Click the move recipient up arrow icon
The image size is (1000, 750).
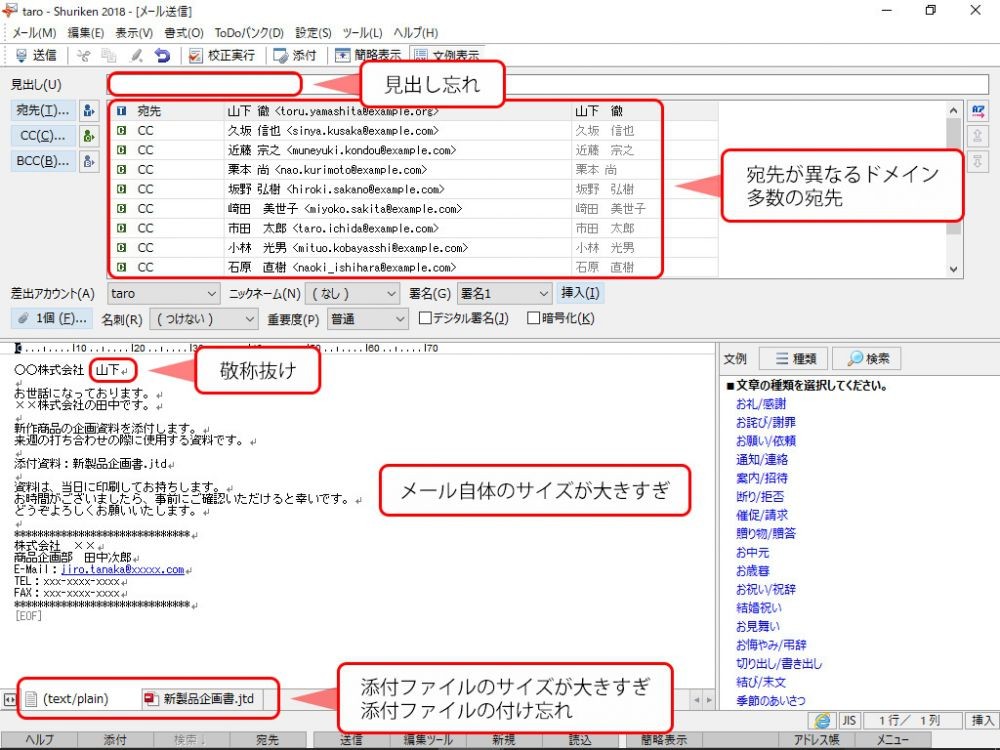tap(978, 136)
